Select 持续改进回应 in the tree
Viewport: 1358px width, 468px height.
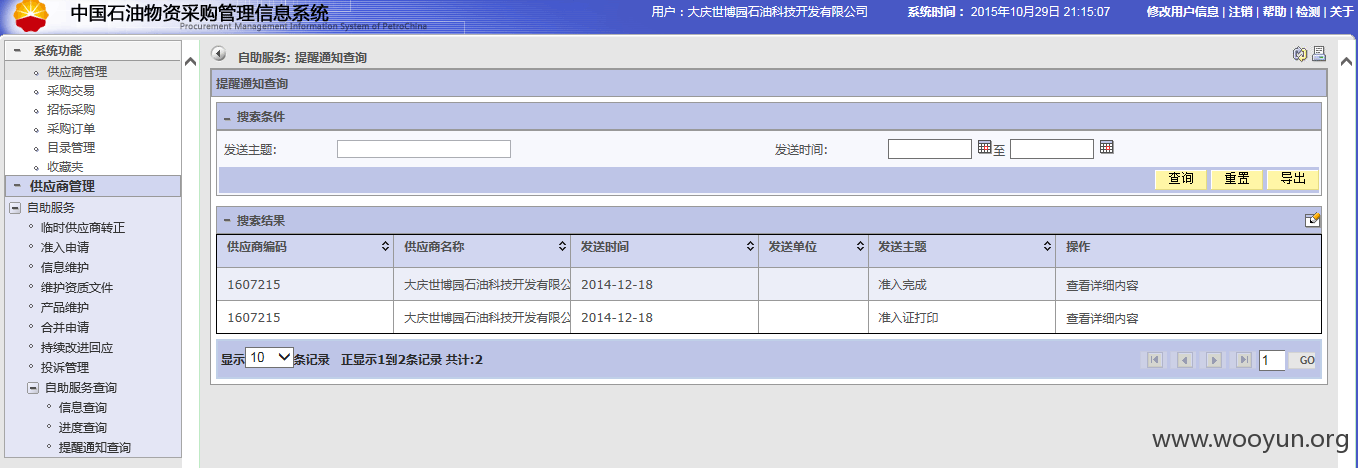(77, 348)
